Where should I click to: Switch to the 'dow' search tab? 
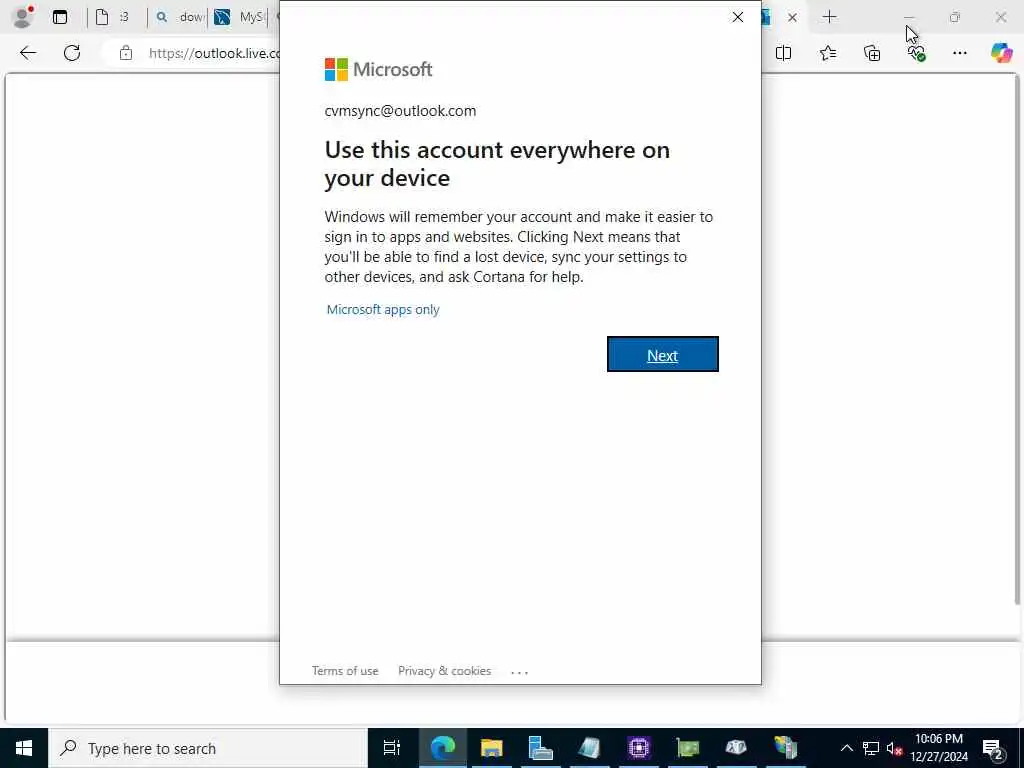180,17
